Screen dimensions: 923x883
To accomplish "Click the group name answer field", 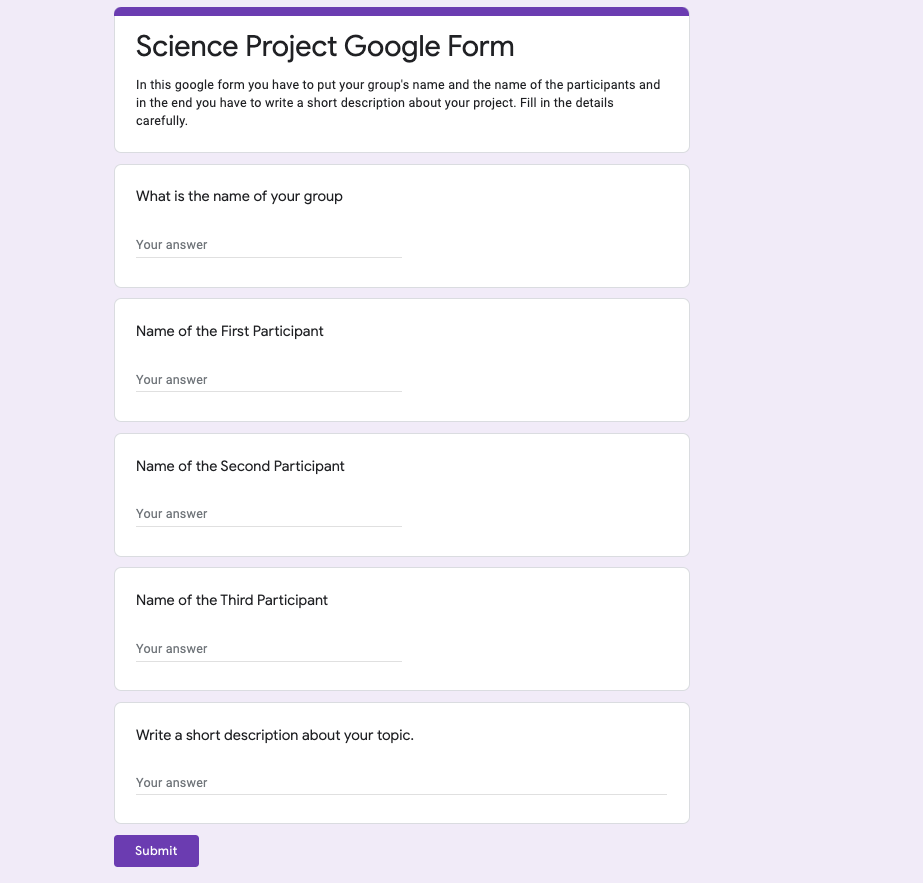I will pos(268,245).
